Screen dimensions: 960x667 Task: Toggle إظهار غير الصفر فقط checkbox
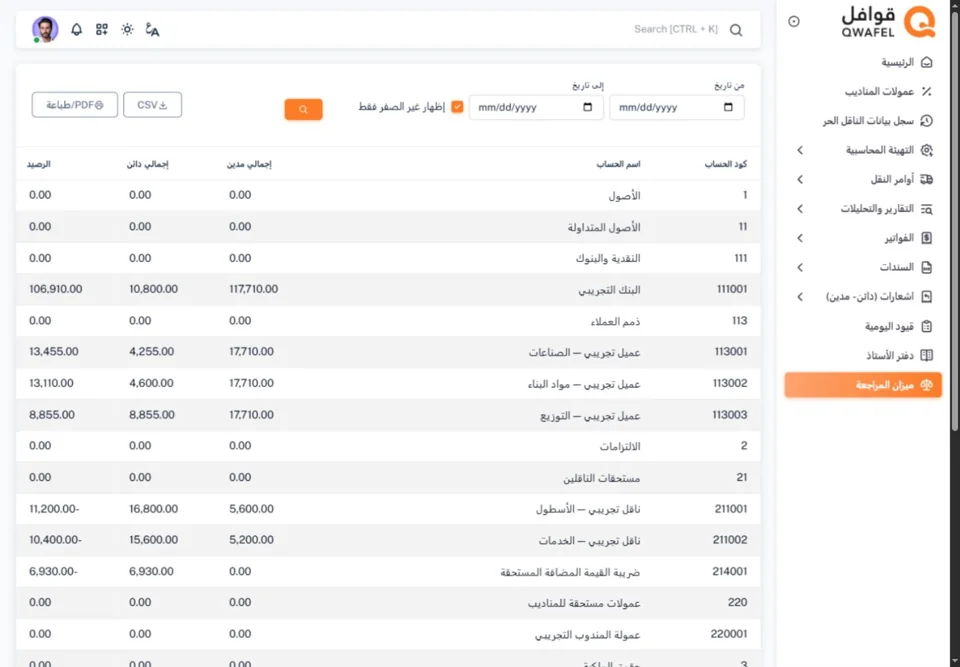click(x=457, y=107)
